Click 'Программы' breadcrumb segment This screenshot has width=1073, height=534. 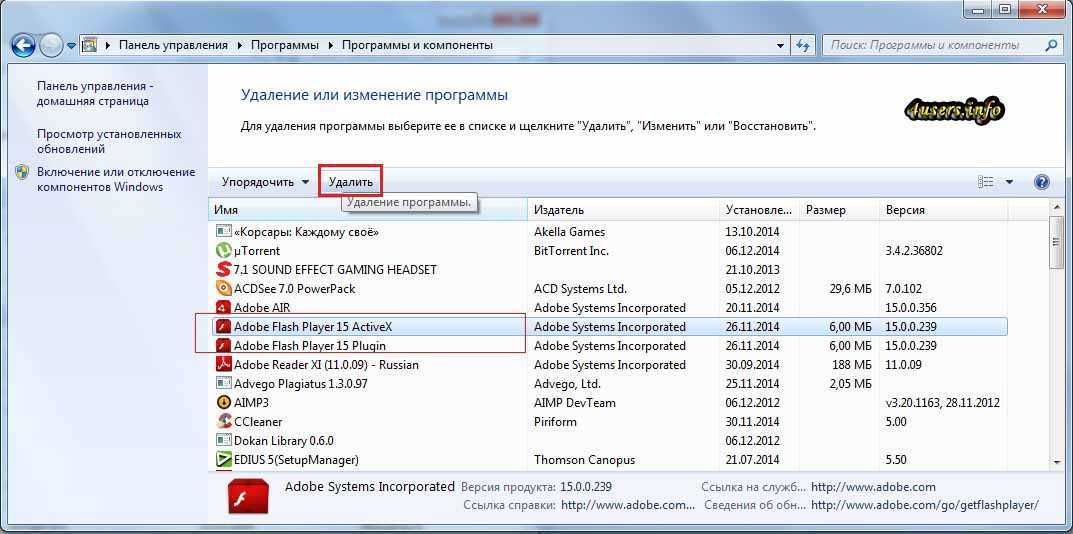[285, 45]
